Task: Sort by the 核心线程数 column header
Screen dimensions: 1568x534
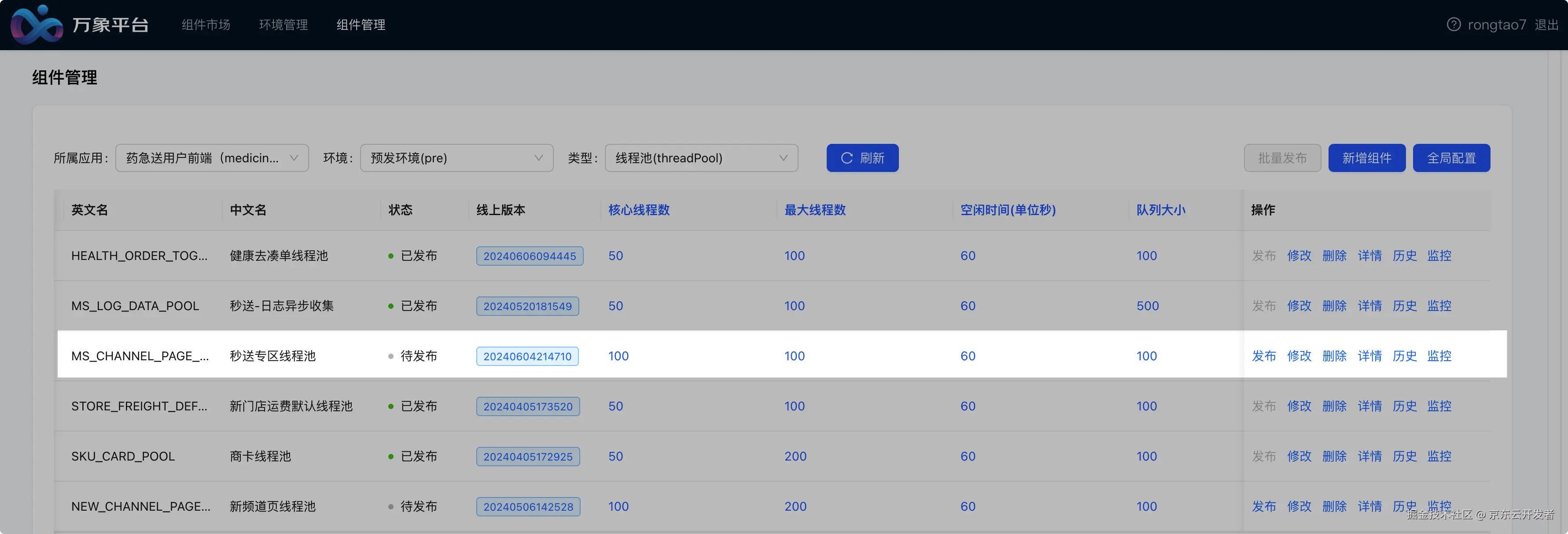Action: (639, 210)
